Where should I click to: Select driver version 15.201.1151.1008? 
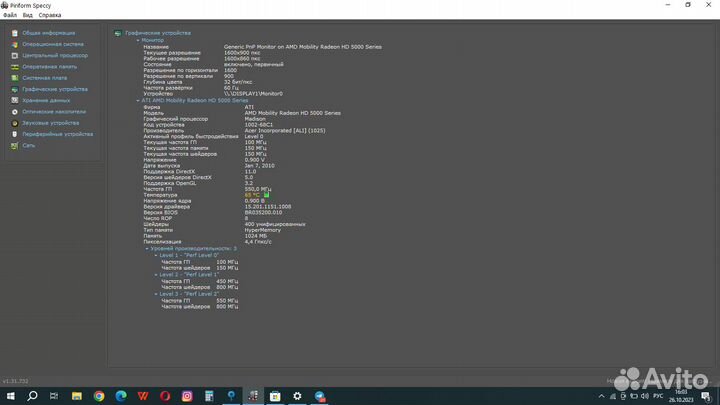click(x=268, y=207)
